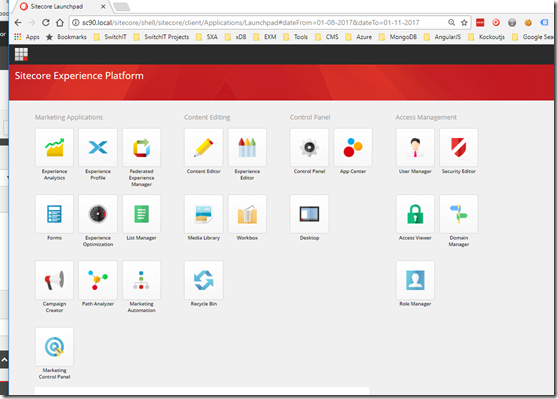558x399 pixels.
Task: Launch the Sitecore Desktop
Action: (x=309, y=214)
